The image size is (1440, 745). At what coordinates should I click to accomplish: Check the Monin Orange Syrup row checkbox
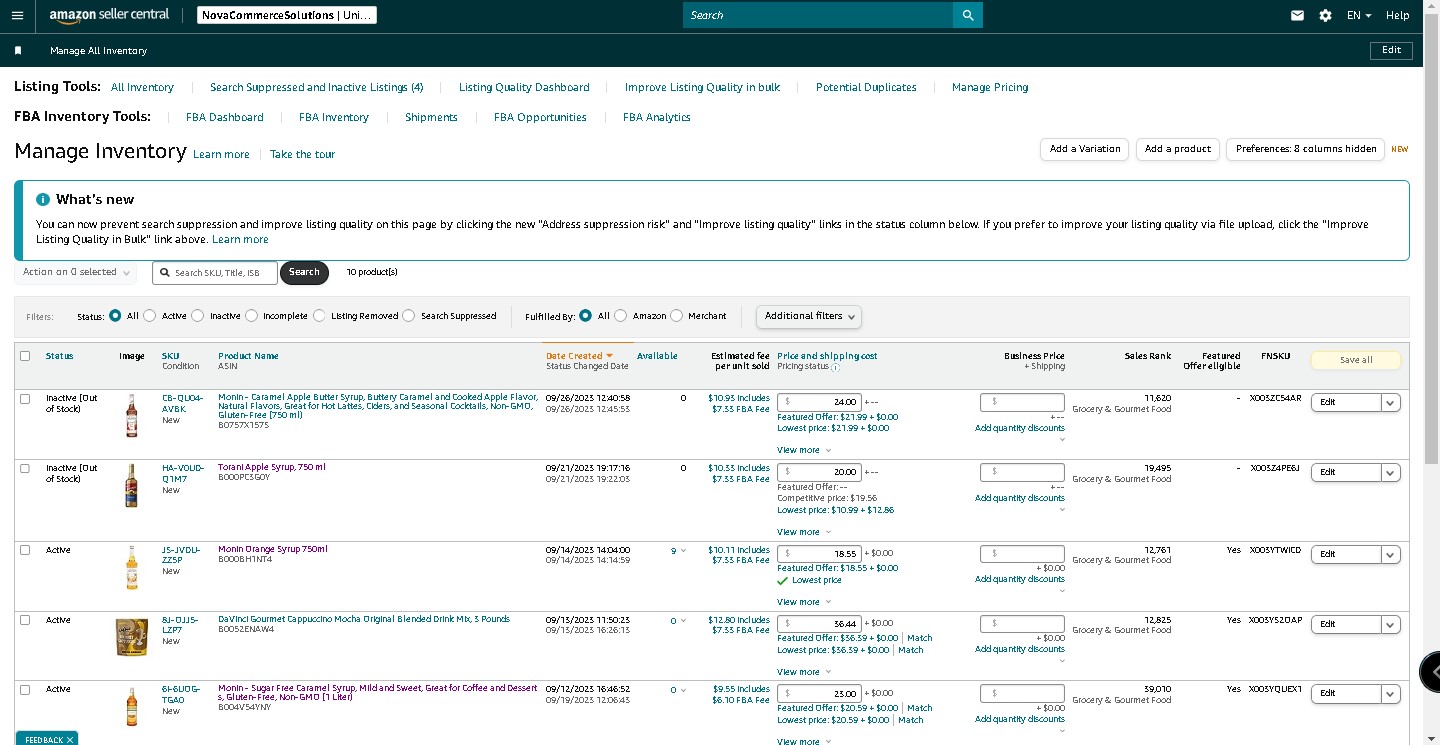[x=25, y=550]
